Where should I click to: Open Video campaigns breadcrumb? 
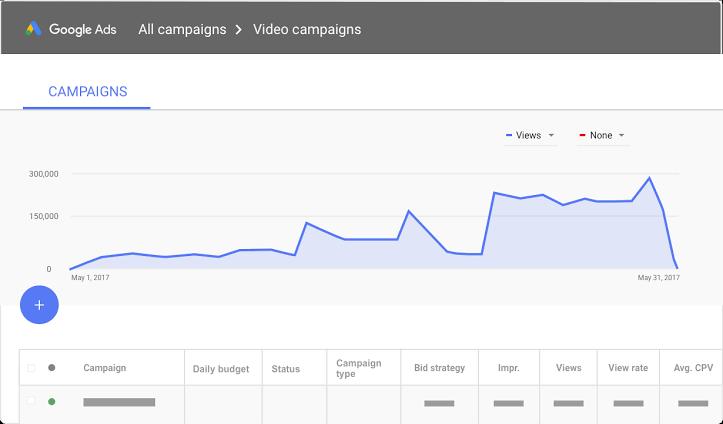click(307, 29)
